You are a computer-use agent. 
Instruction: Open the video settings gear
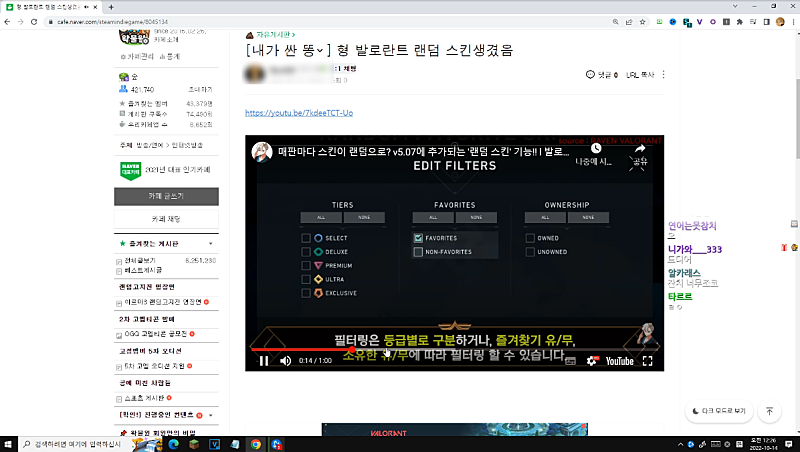pos(592,361)
